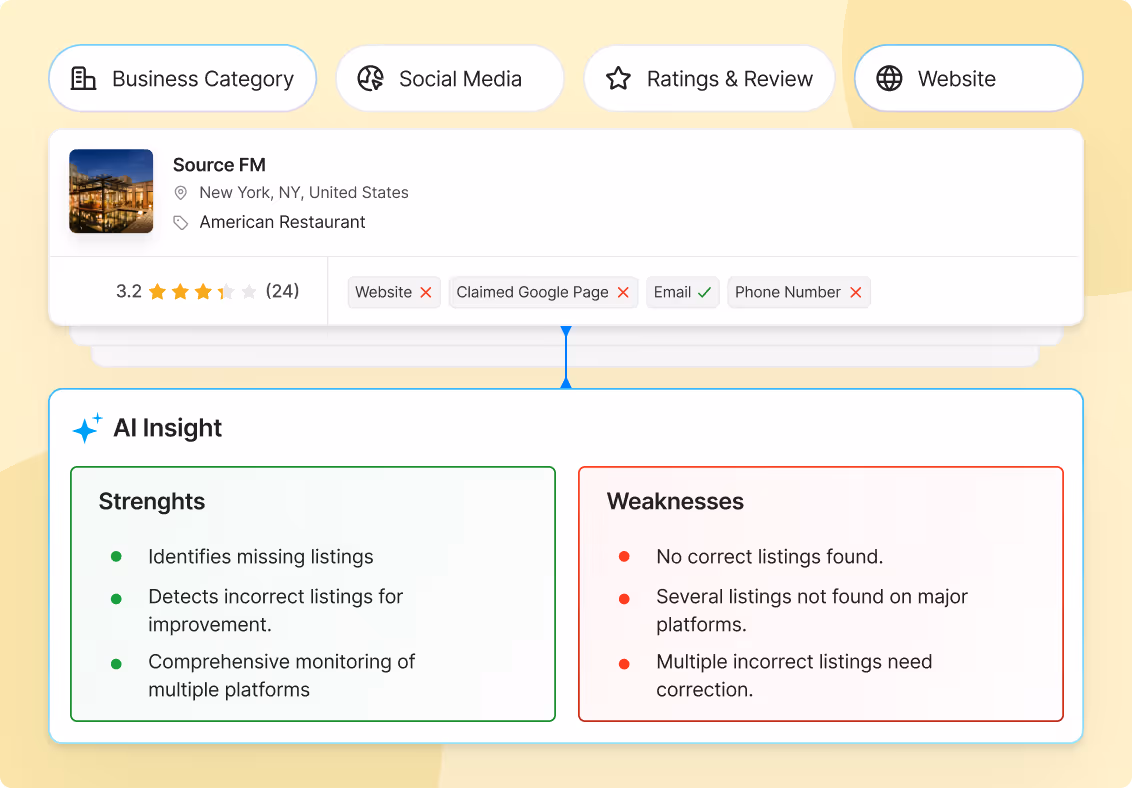Click the star icon in Ratings & Review

(619, 78)
